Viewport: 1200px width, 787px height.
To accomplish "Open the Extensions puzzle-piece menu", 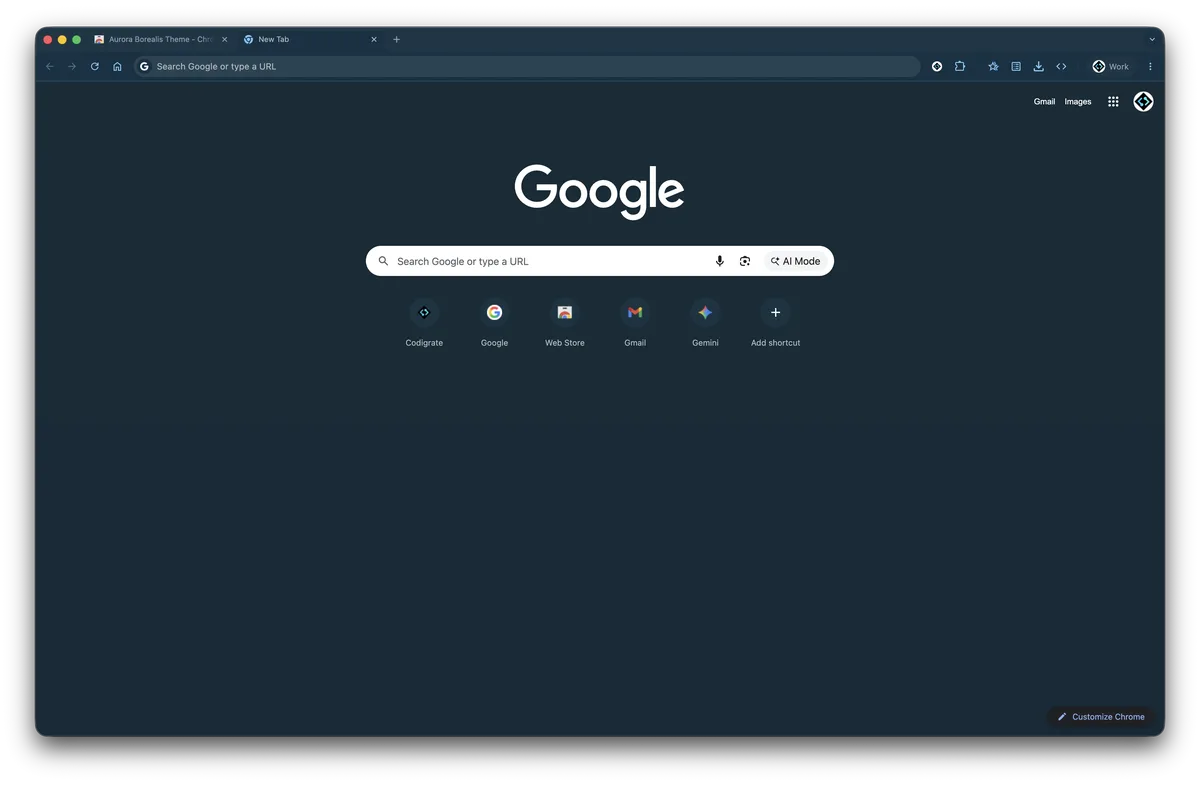I will pos(960,67).
